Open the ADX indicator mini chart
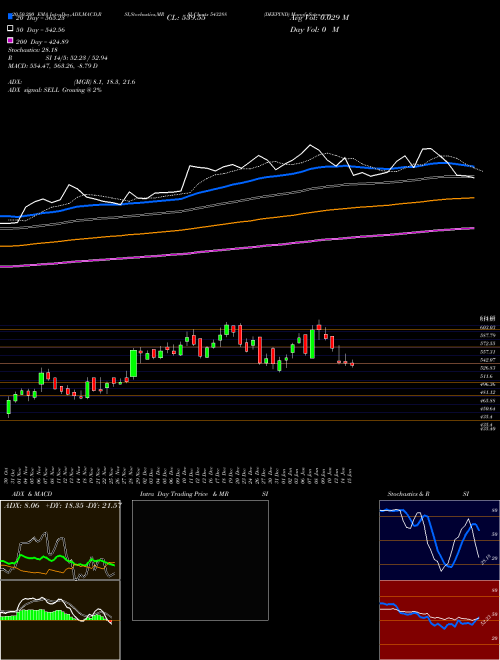The width and height of the screenshot is (500, 660). (x=60, y=540)
